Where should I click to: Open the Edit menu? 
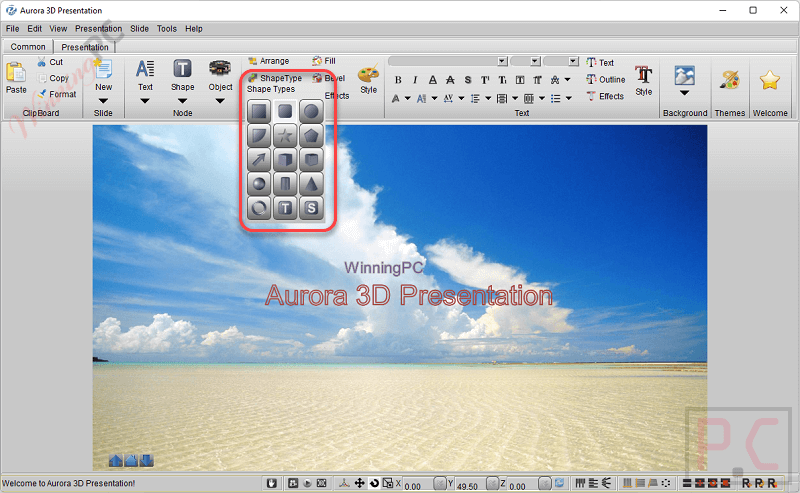35,29
